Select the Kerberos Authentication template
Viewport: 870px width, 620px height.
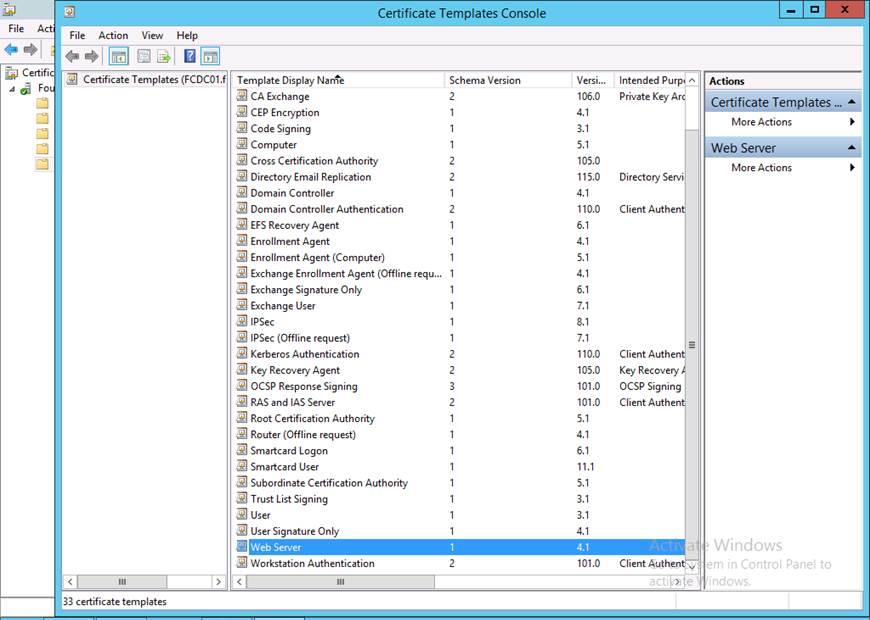pyautogui.click(x=304, y=354)
